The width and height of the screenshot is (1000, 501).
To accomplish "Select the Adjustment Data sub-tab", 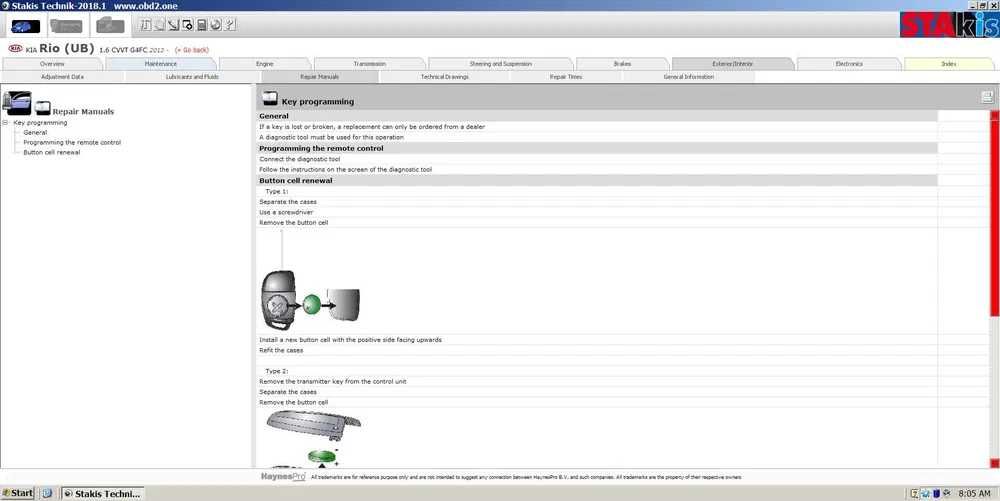I will (62, 76).
